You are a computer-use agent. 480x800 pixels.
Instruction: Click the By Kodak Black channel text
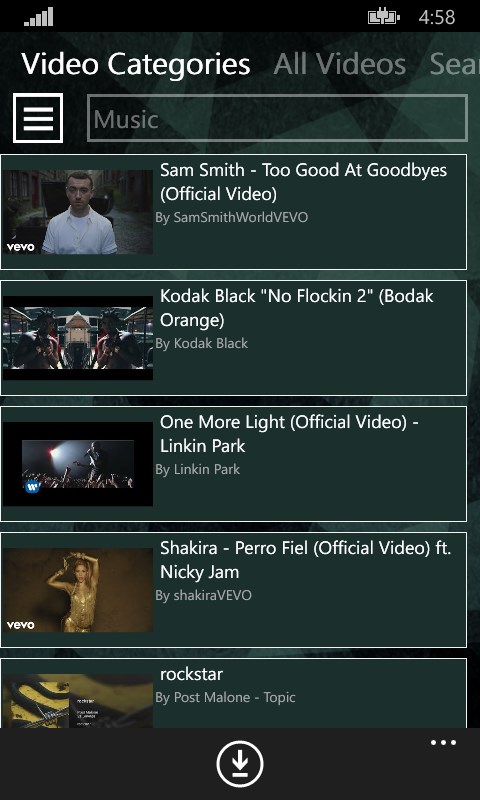(201, 343)
